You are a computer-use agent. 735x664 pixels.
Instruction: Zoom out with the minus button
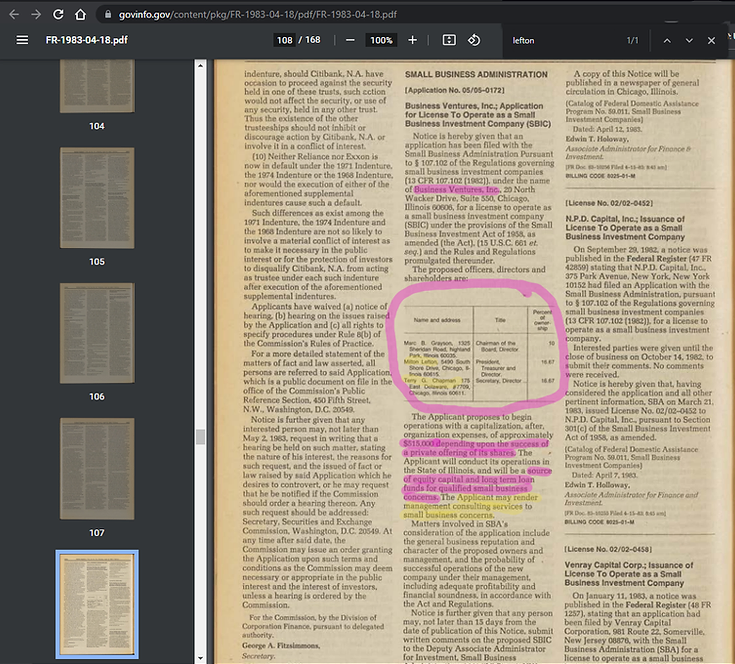point(350,40)
